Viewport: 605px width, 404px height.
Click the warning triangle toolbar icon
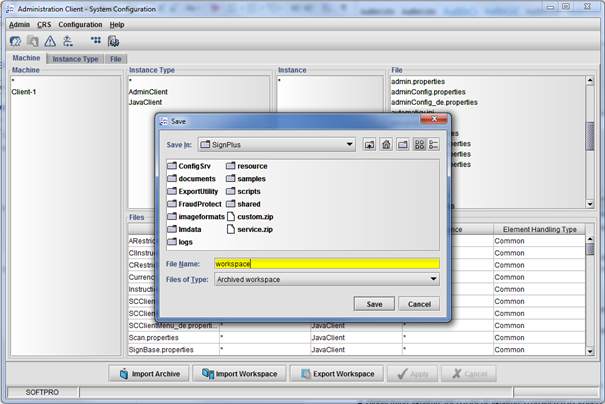coord(50,41)
